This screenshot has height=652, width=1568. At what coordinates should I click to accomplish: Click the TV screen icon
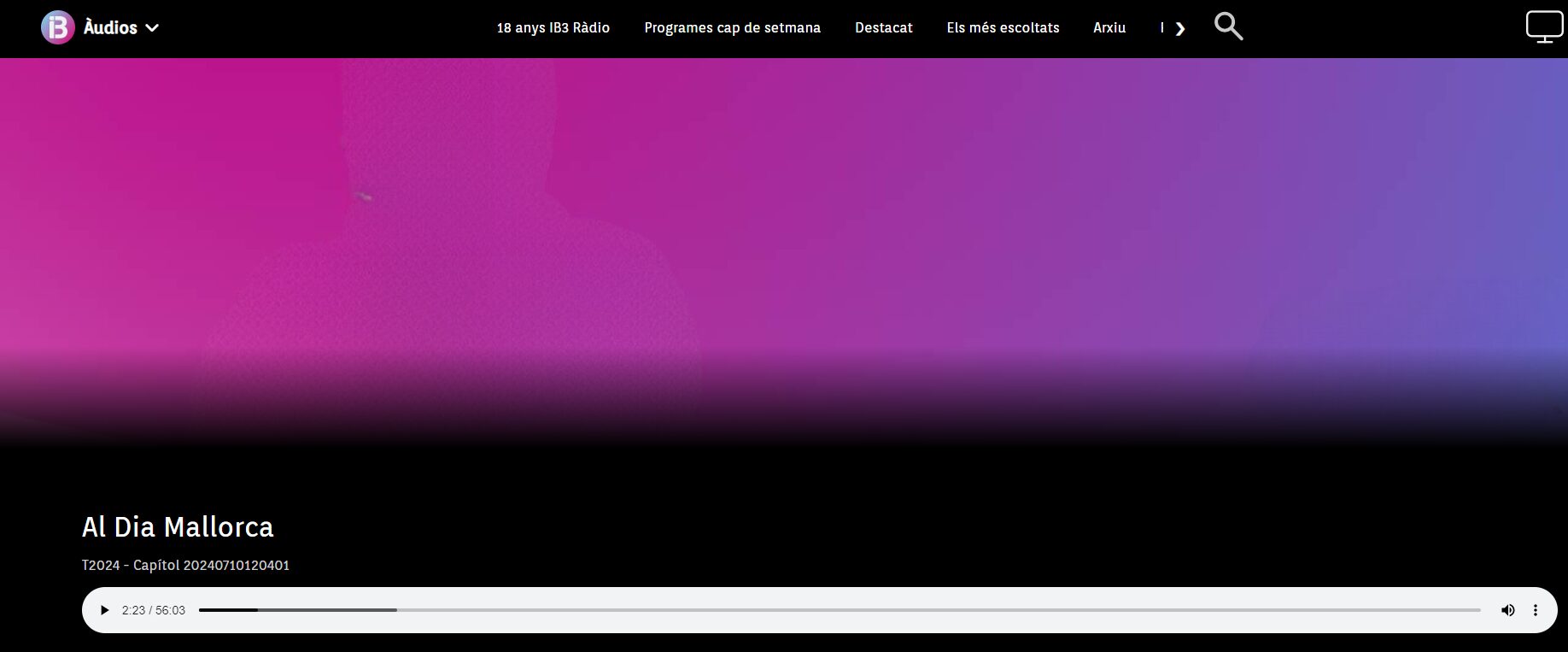(1544, 27)
